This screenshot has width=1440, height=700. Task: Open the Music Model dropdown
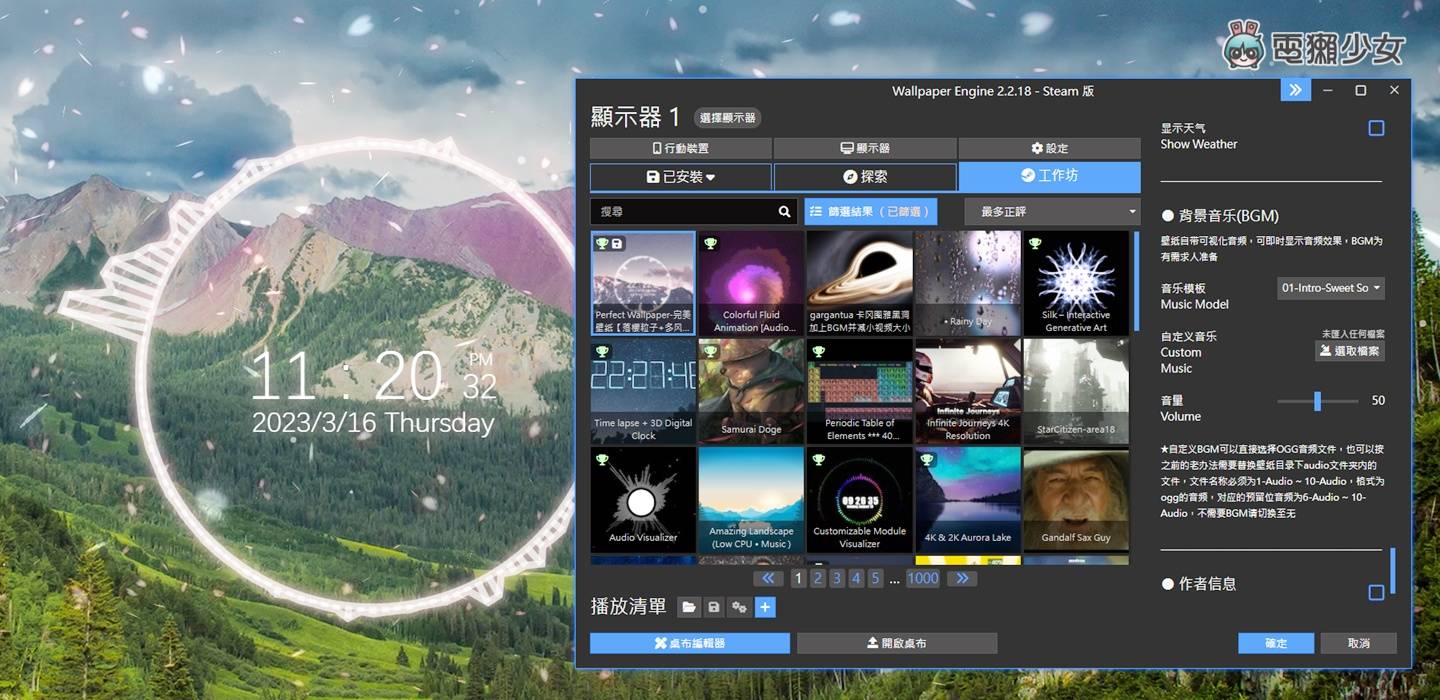[x=1330, y=288]
